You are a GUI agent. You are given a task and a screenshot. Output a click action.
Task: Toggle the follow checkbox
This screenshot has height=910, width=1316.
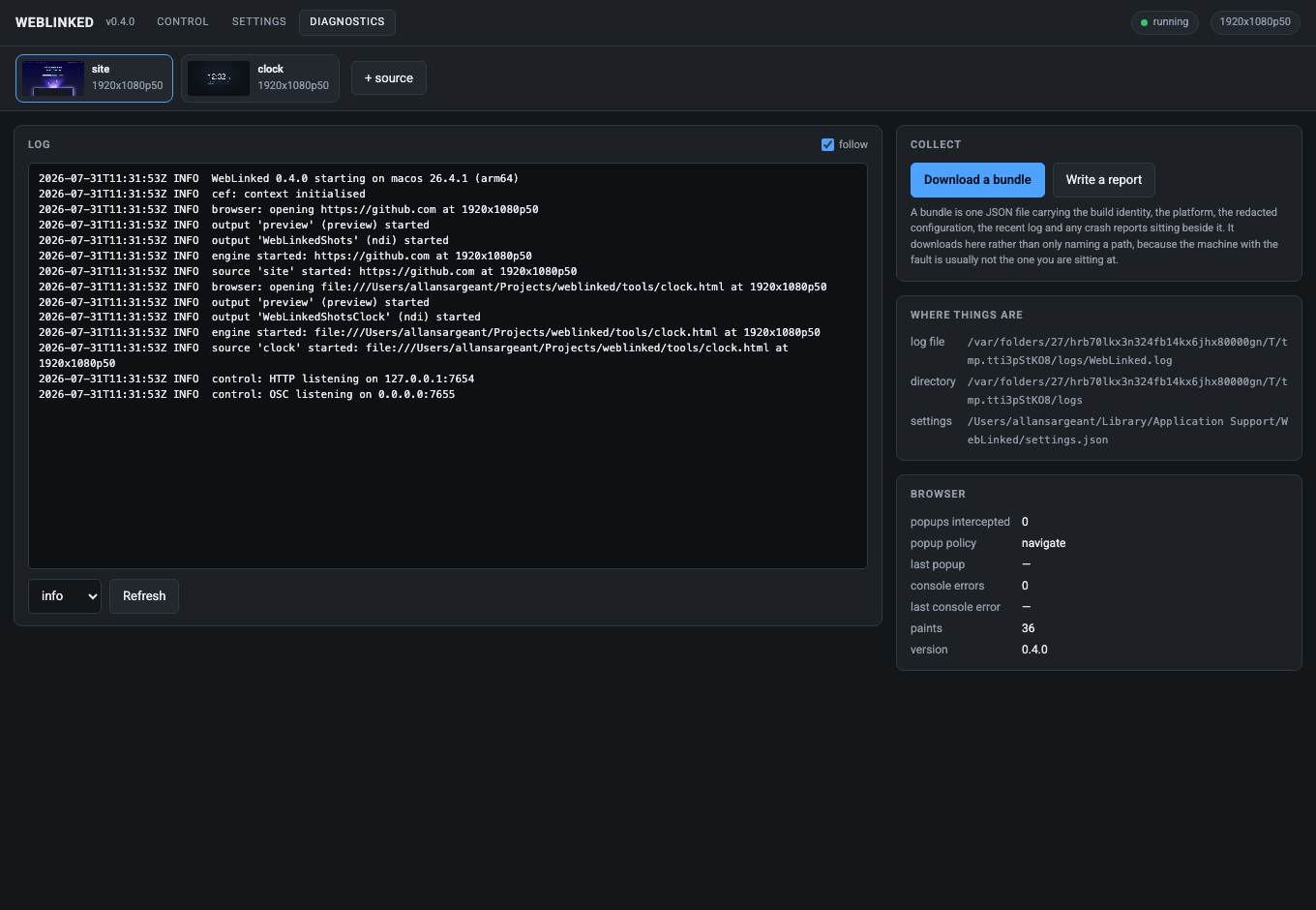(x=827, y=144)
